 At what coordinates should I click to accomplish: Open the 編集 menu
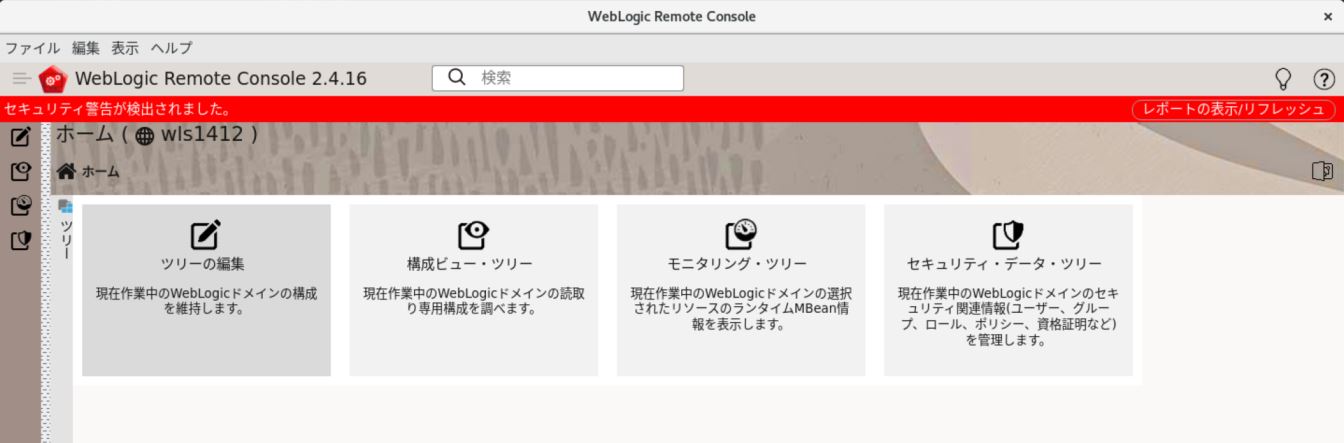pos(86,48)
